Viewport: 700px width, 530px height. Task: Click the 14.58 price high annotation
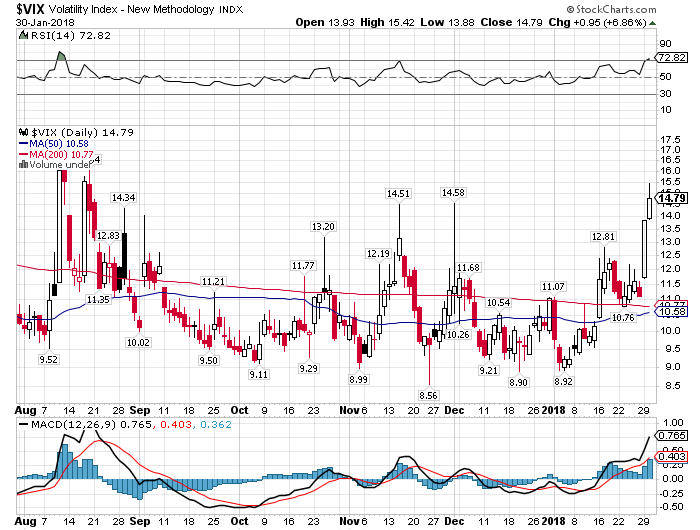(x=453, y=192)
